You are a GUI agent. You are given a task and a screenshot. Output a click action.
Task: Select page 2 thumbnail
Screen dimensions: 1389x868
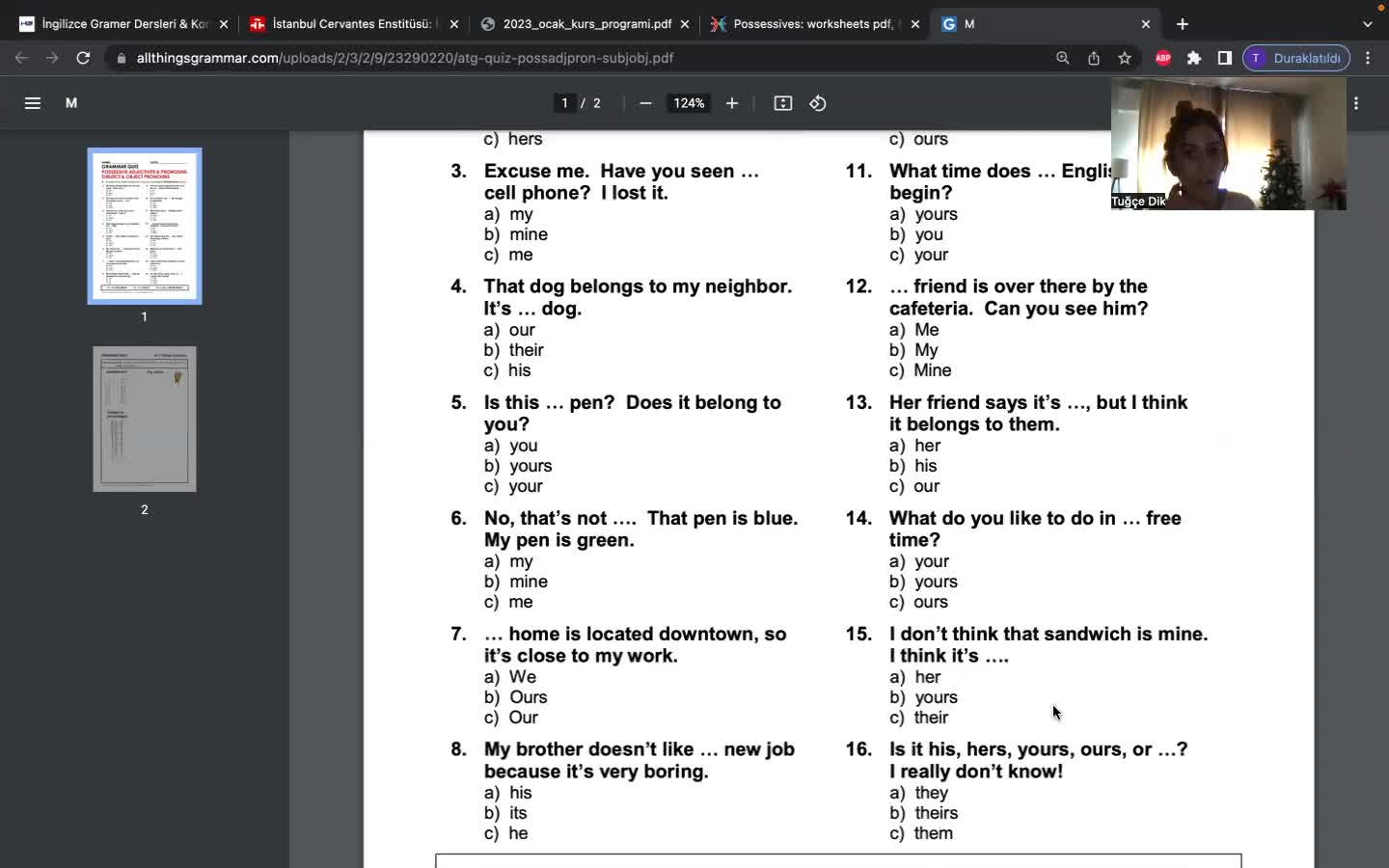coord(145,419)
